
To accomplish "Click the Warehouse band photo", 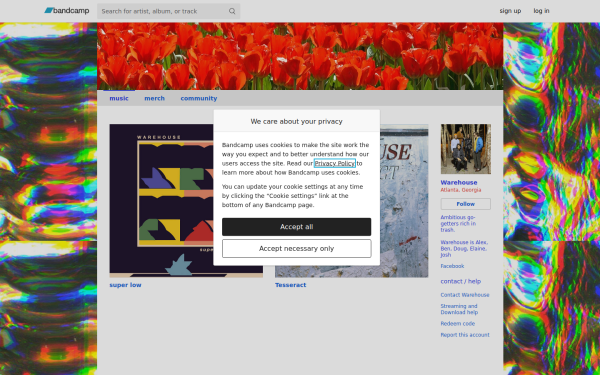I will click(466, 149).
